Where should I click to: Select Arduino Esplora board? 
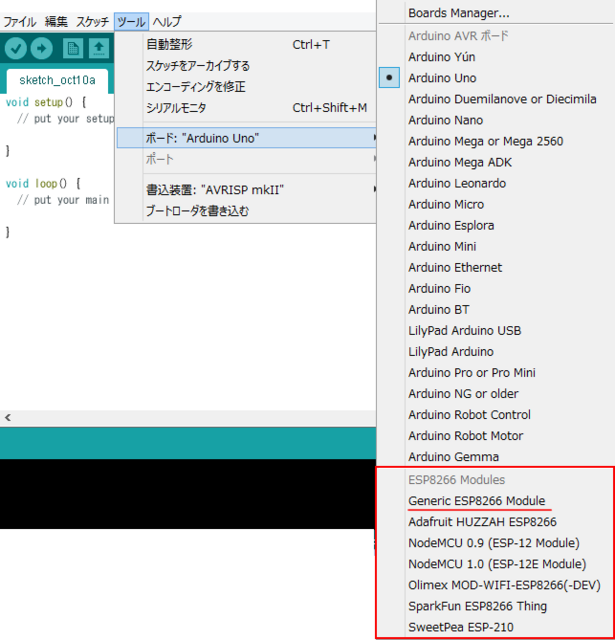pos(496,225)
